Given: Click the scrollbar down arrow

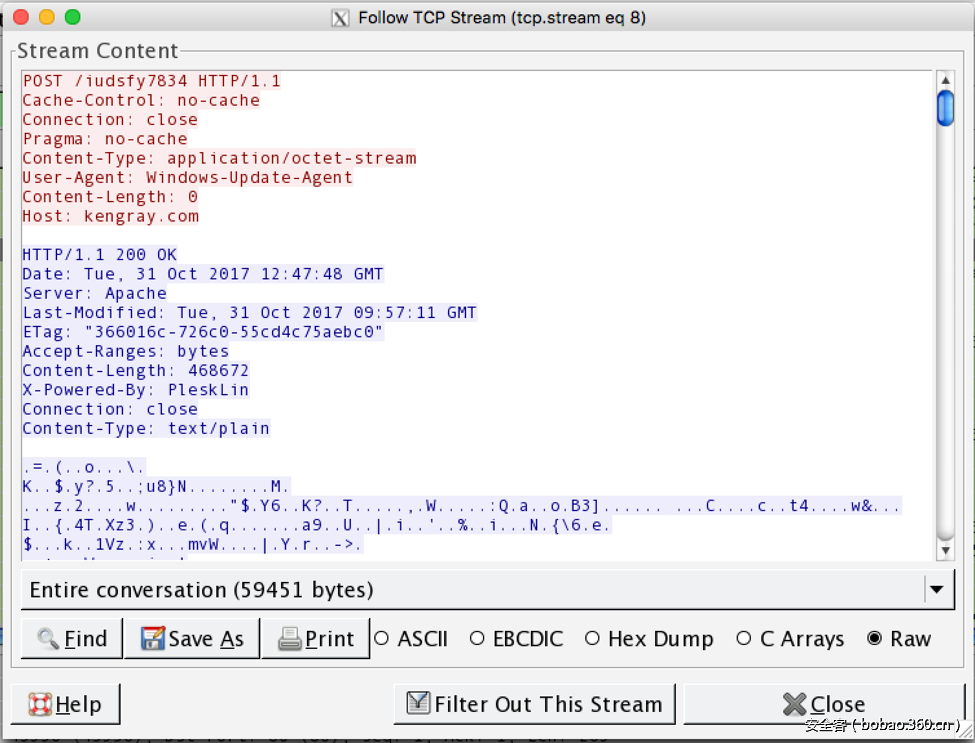Looking at the screenshot, I should click(945, 551).
